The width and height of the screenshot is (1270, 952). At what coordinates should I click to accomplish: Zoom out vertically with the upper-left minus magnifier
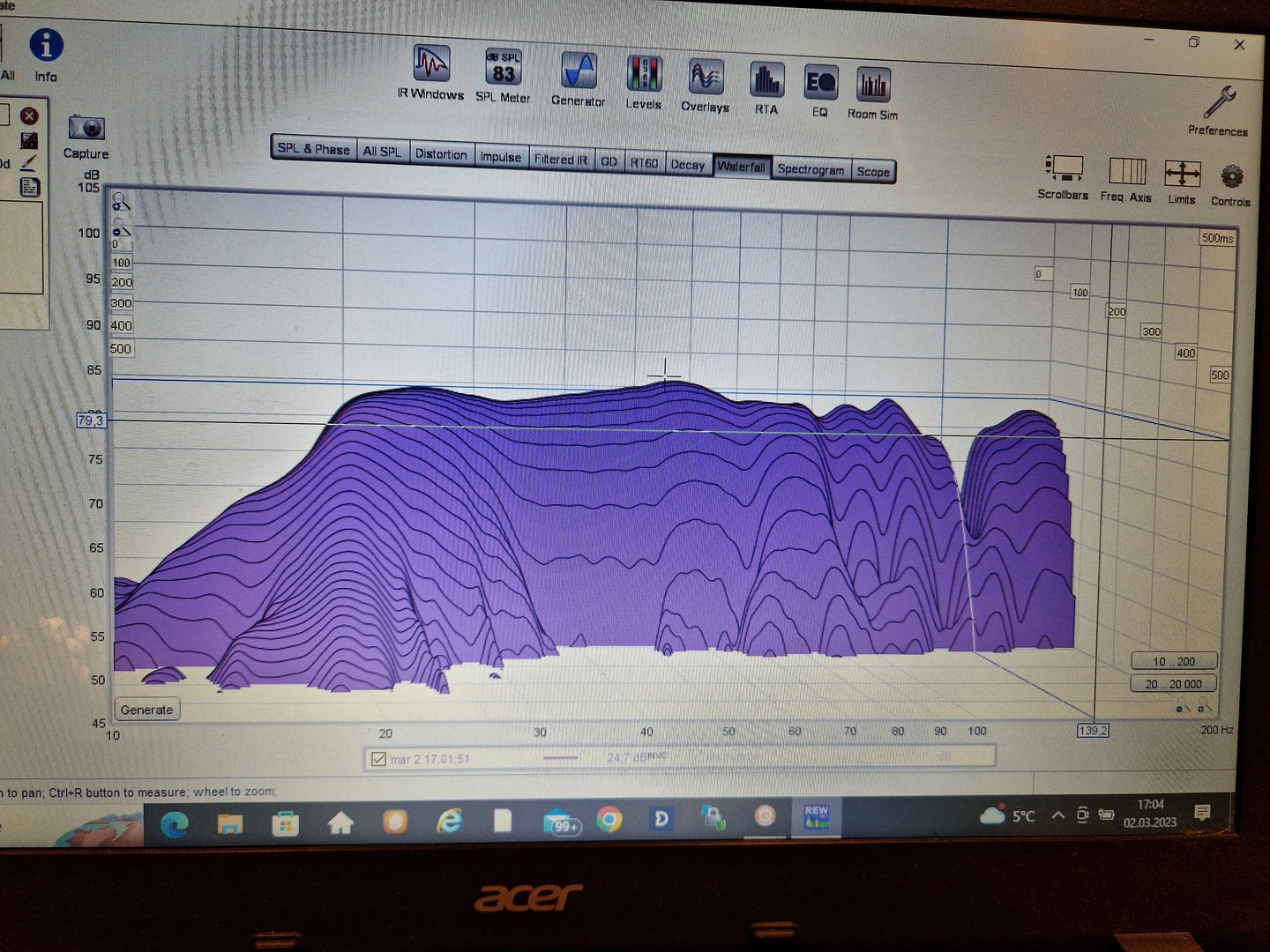click(x=121, y=229)
